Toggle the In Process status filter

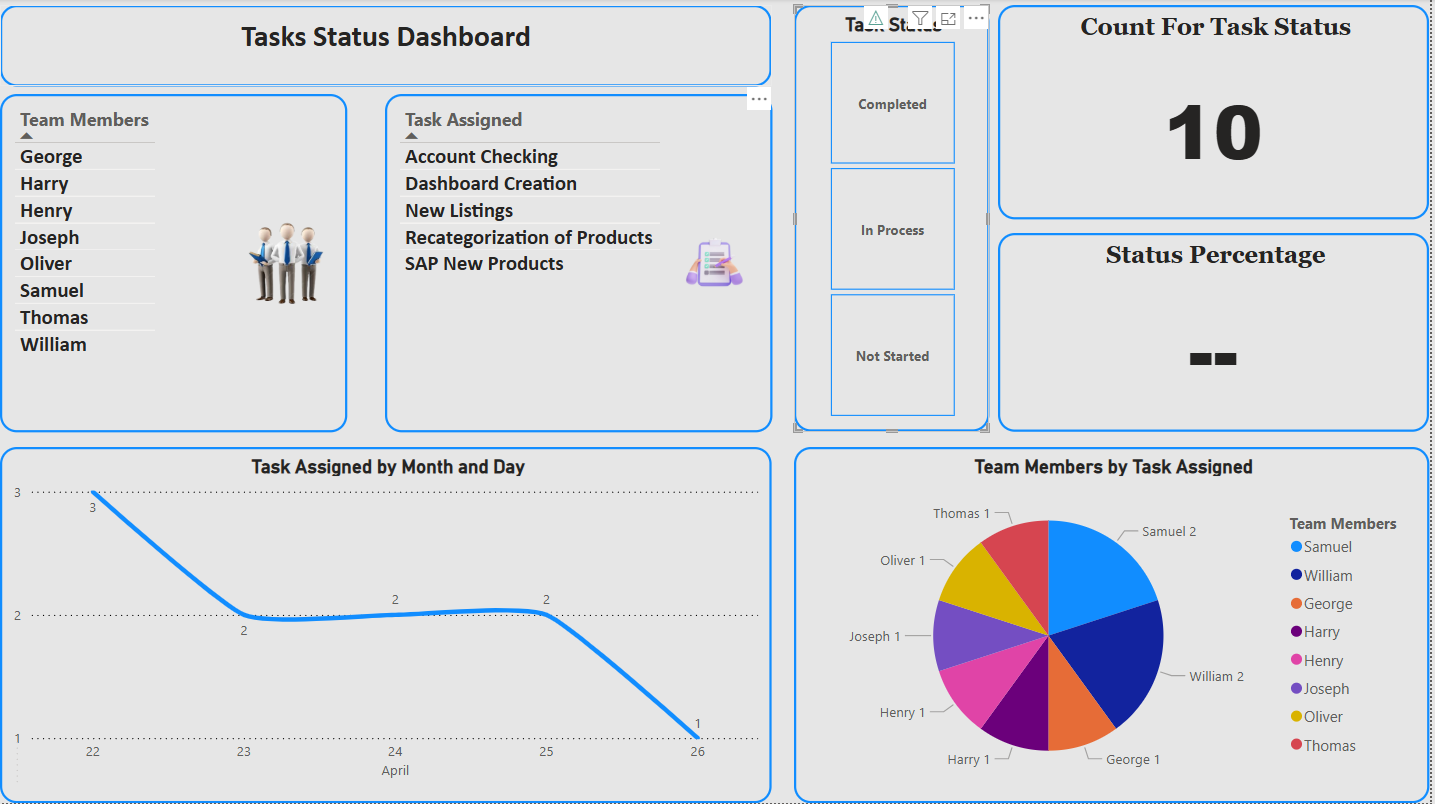pos(892,229)
